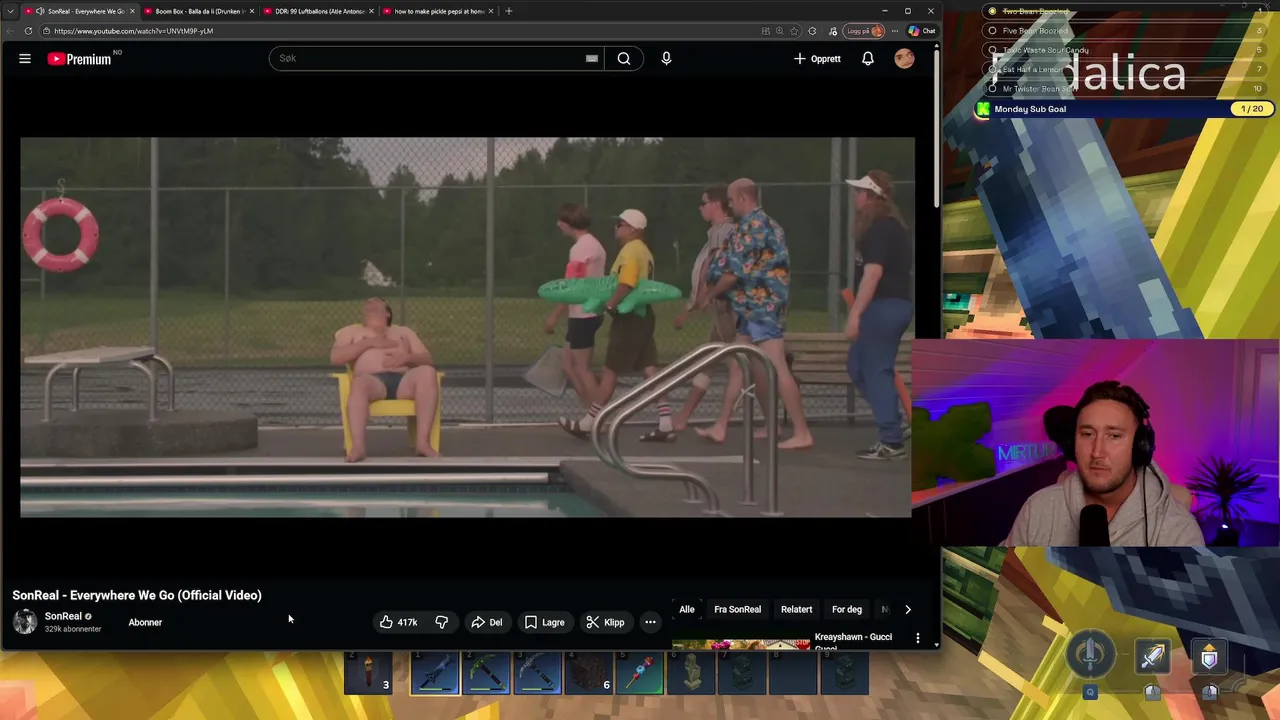
Task: Create a clip with the 'Klipp' button
Action: 605,622
